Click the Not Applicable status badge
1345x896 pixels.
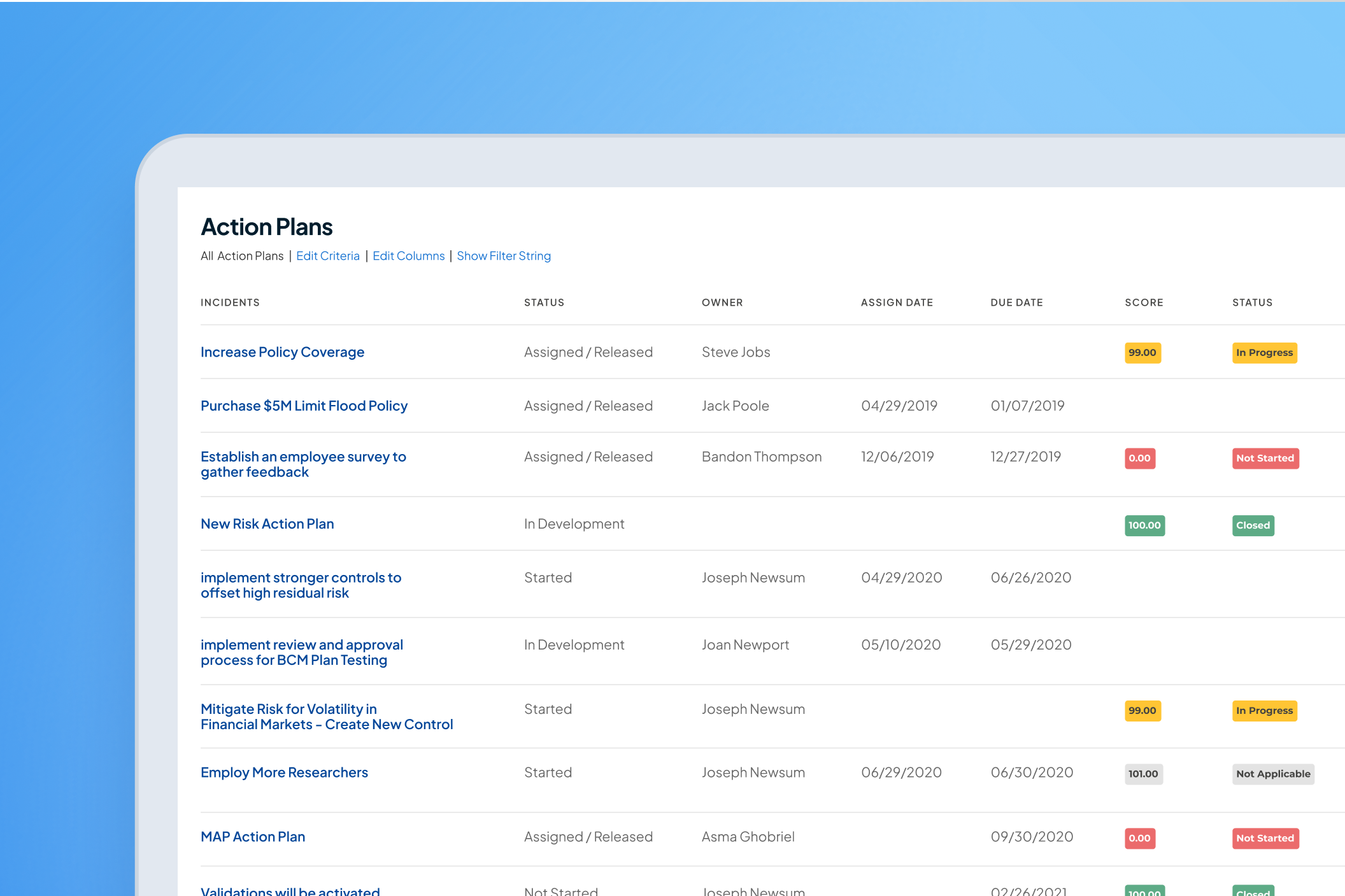[1273, 774]
